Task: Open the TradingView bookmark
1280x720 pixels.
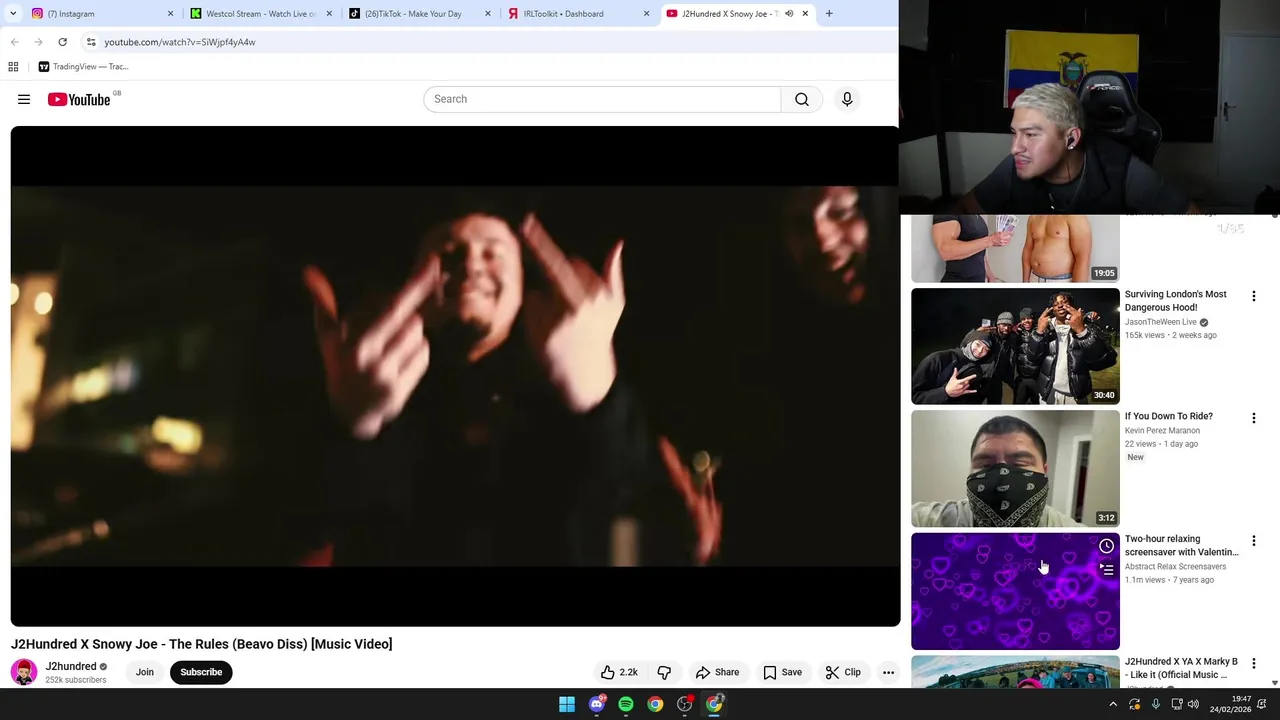Action: point(83,67)
